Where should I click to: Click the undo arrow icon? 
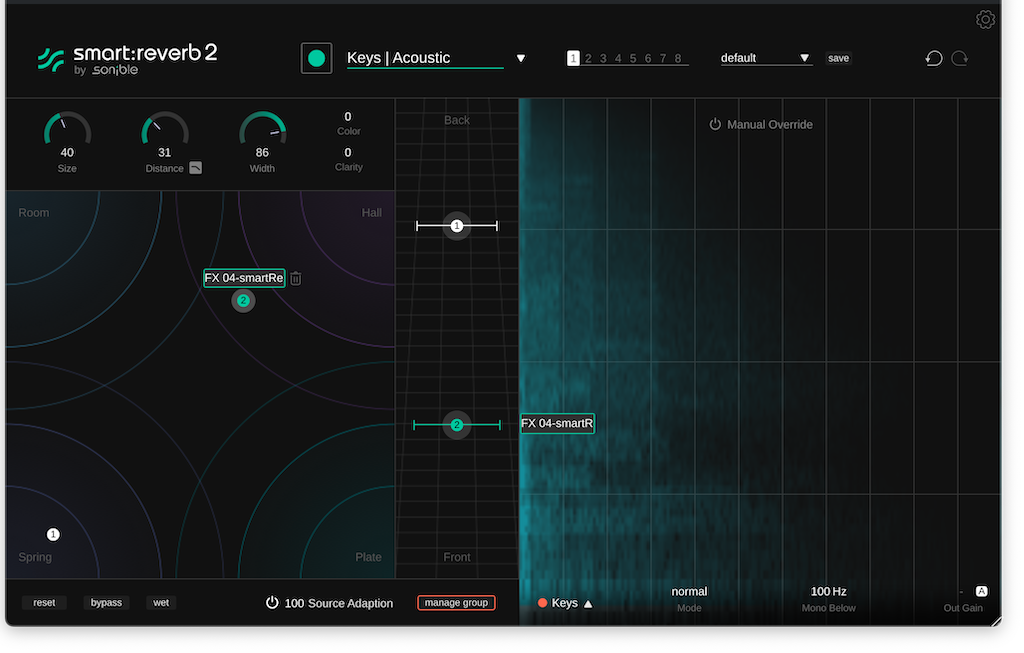tap(934, 58)
